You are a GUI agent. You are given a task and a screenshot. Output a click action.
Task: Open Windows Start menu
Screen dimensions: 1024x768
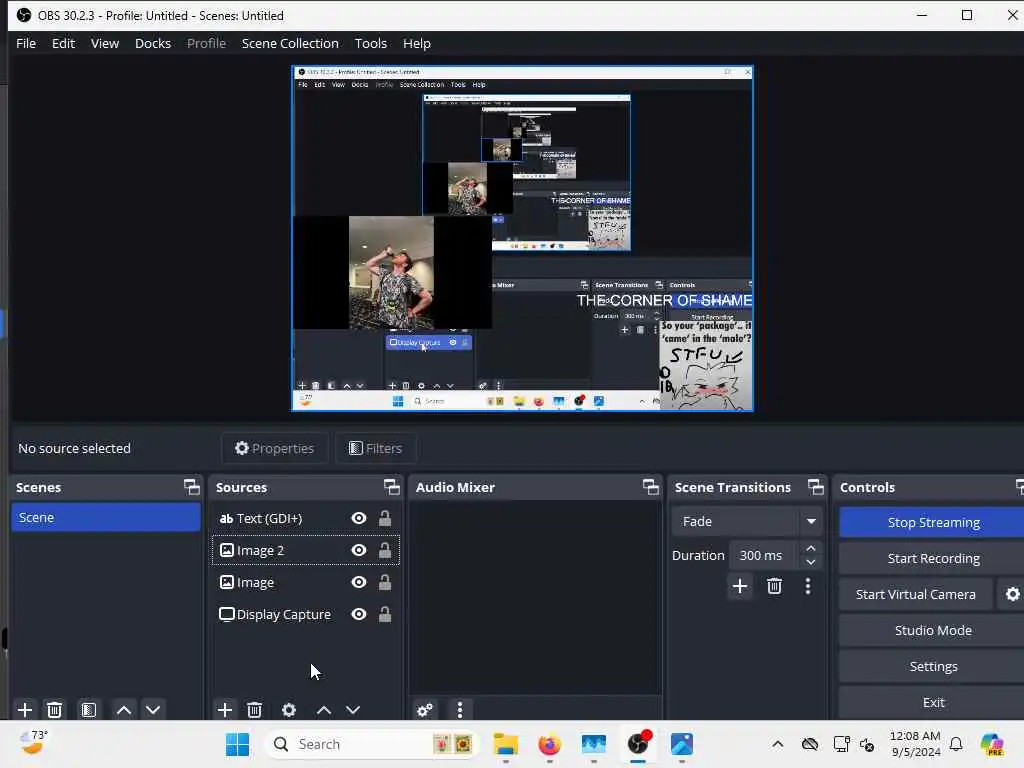pos(237,744)
